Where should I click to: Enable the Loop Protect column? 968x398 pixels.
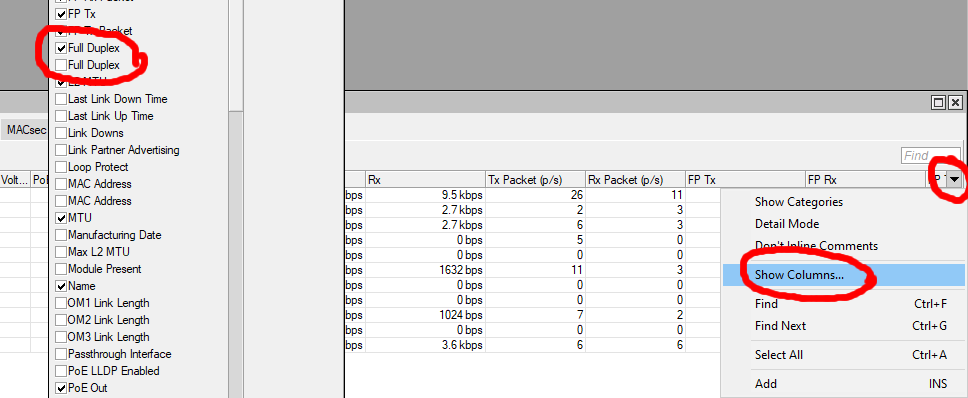(x=60, y=167)
